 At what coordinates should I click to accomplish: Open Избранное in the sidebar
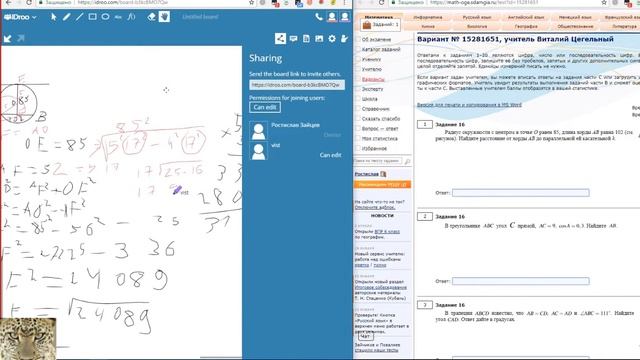(x=374, y=149)
